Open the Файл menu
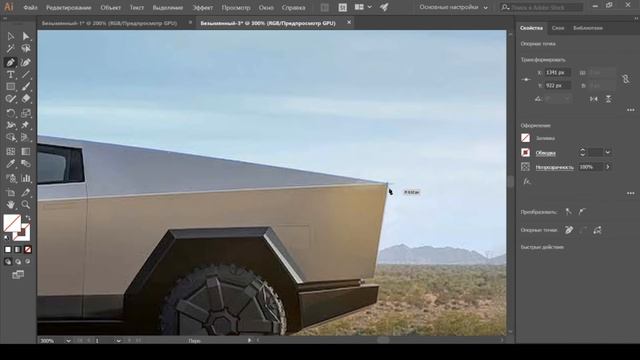Image resolution: width=640 pixels, height=360 pixels. pyautogui.click(x=31, y=7)
